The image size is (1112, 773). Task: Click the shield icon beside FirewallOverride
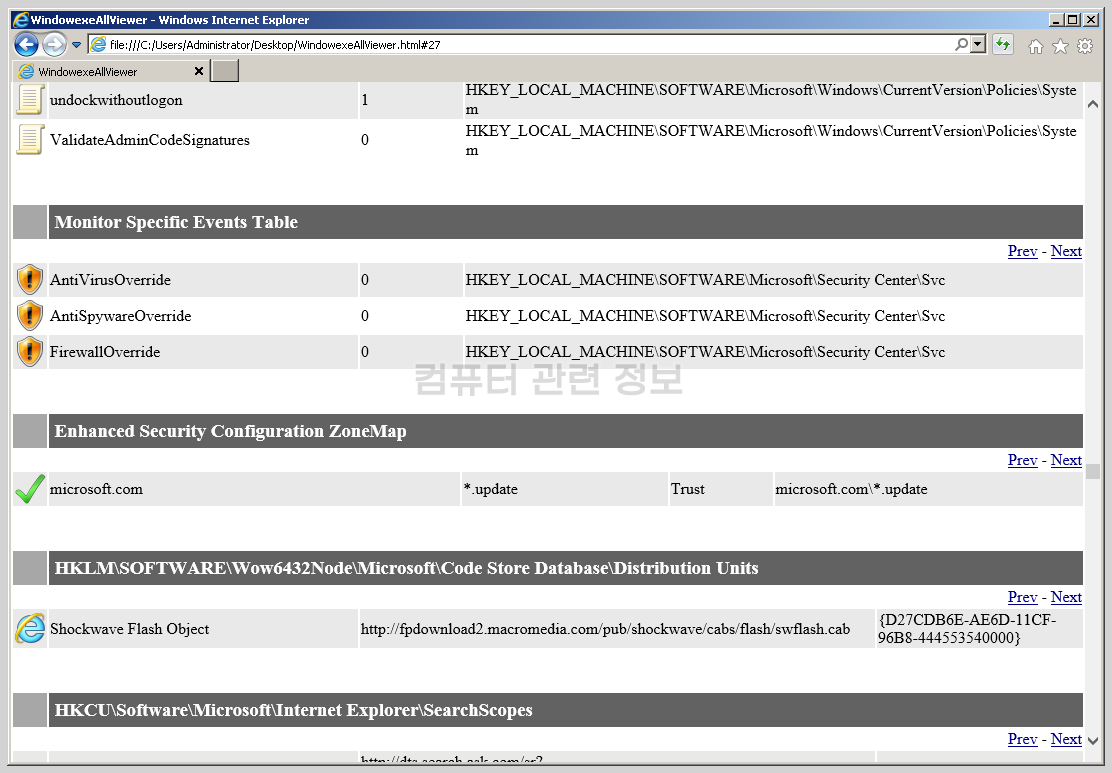click(30, 352)
